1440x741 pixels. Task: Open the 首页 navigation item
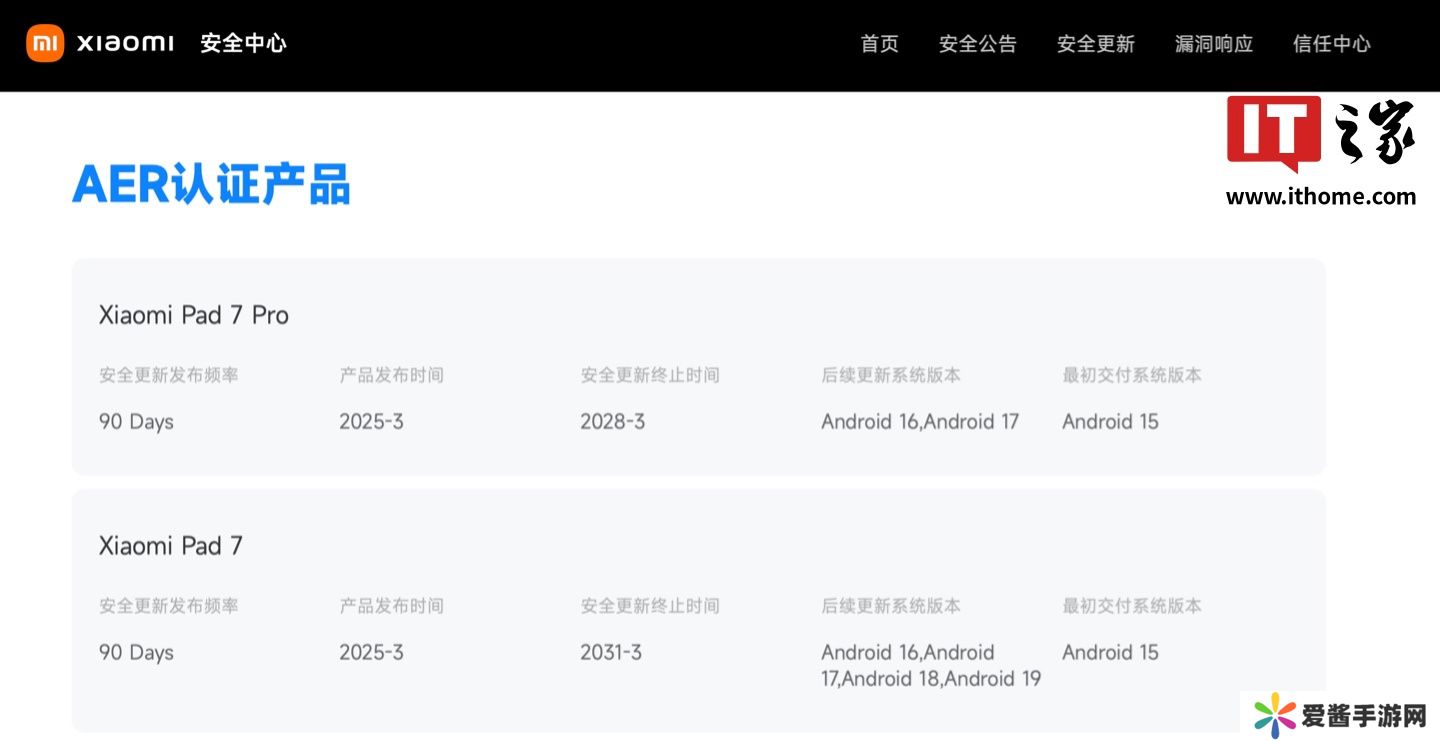(x=879, y=44)
